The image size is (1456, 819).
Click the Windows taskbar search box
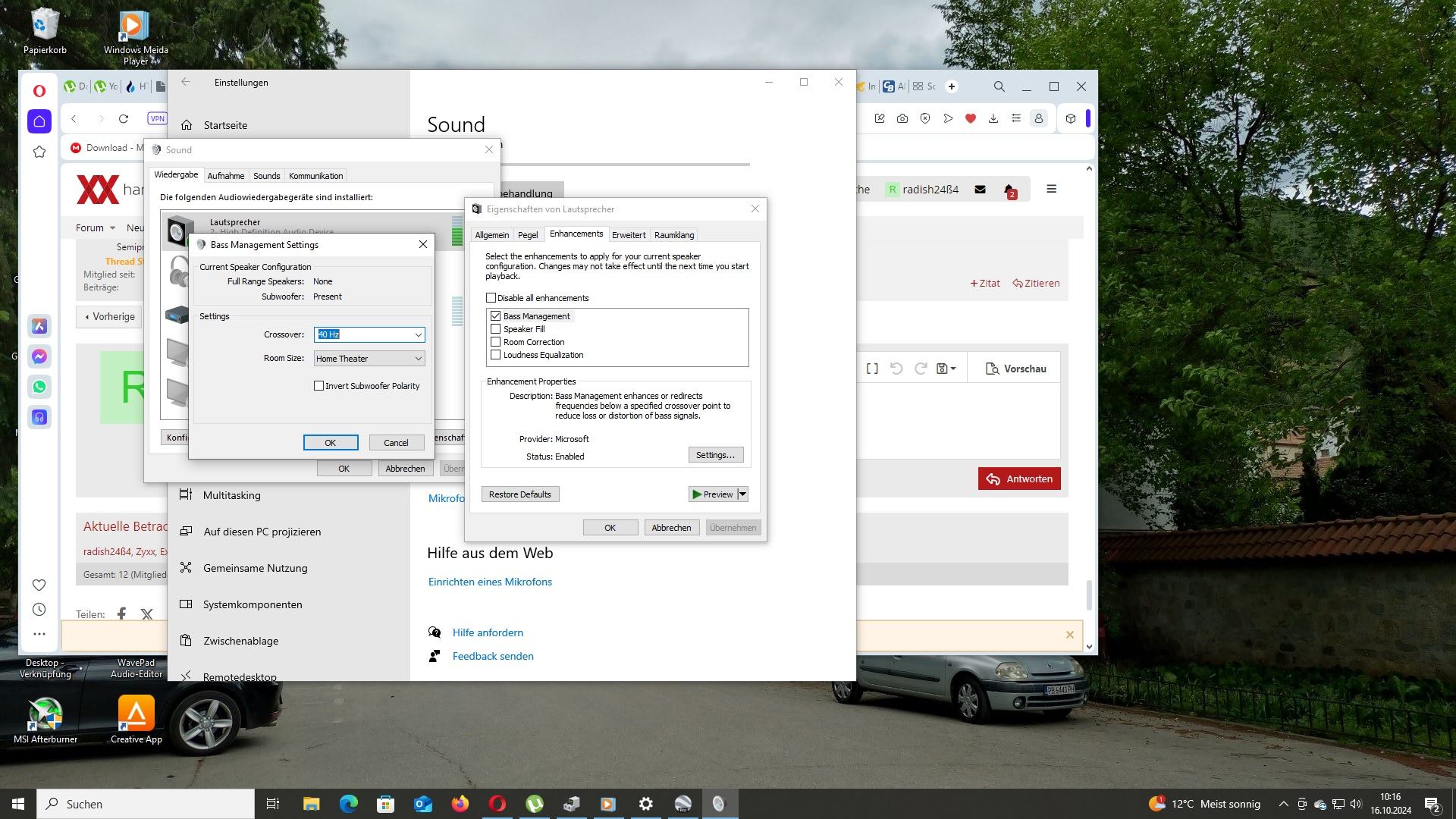pos(146,804)
